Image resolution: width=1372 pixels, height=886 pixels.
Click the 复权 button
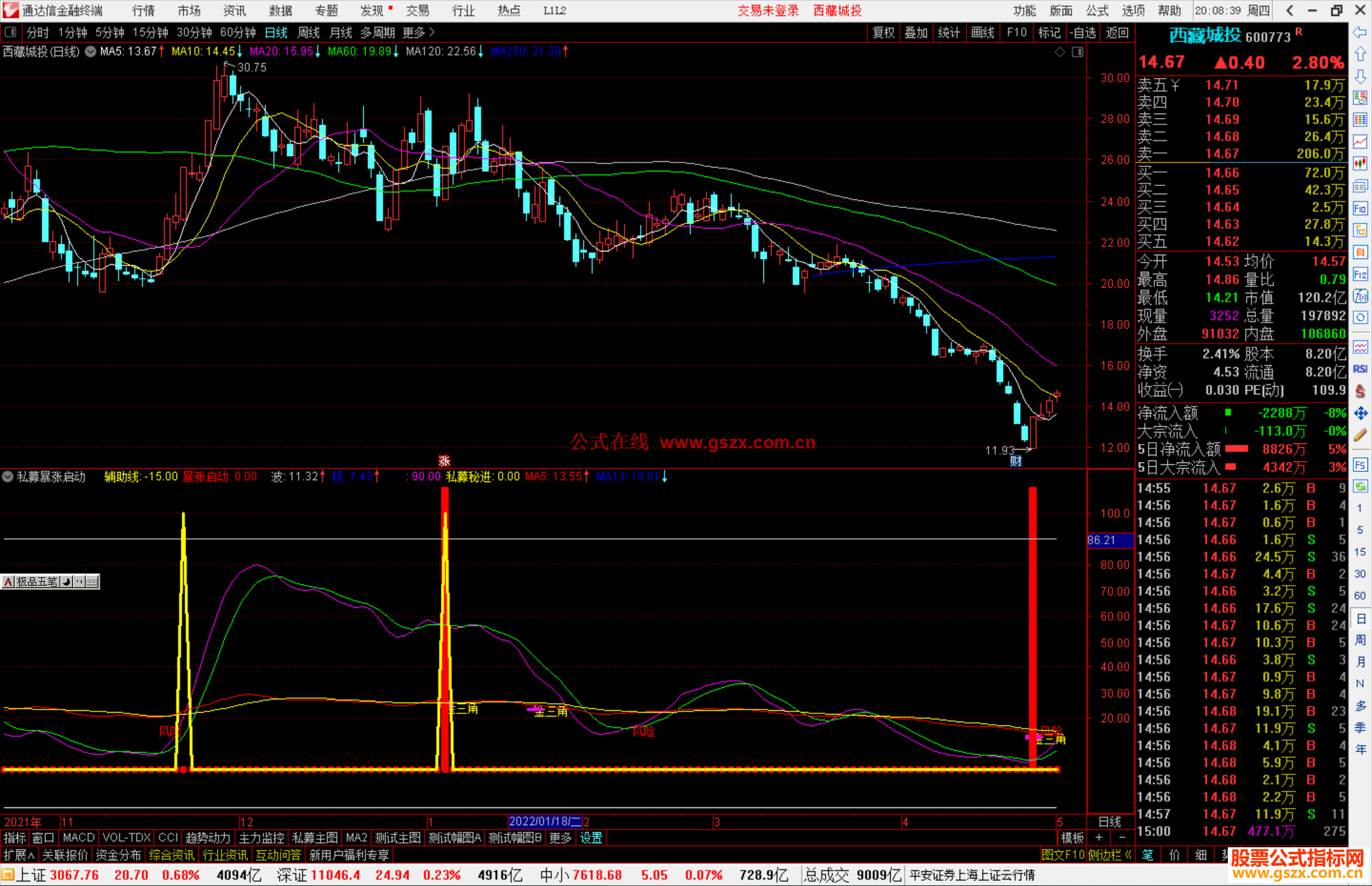(884, 32)
